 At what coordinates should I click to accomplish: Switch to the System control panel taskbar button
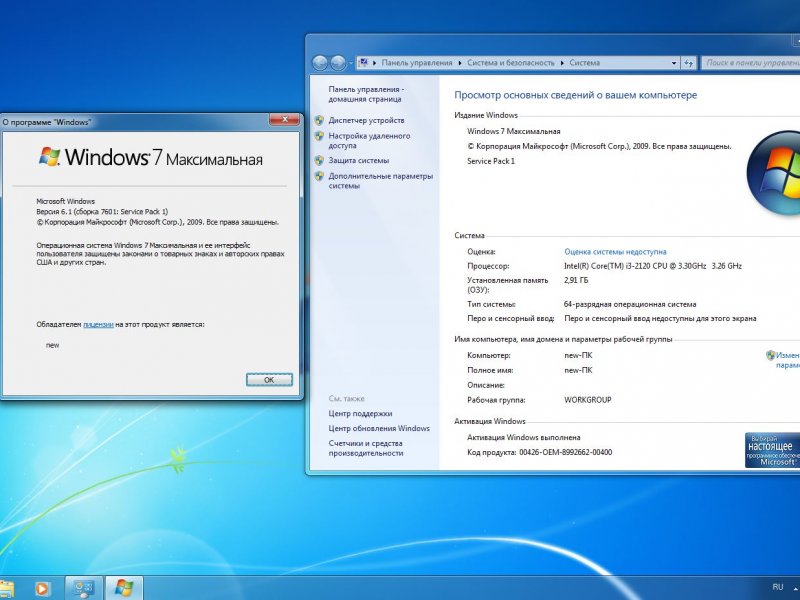click(x=84, y=588)
